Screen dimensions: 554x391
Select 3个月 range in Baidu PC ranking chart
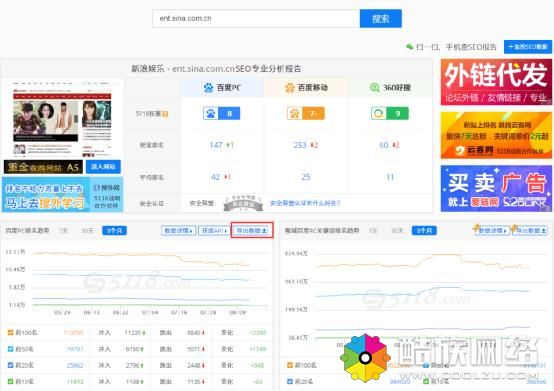tap(114, 231)
